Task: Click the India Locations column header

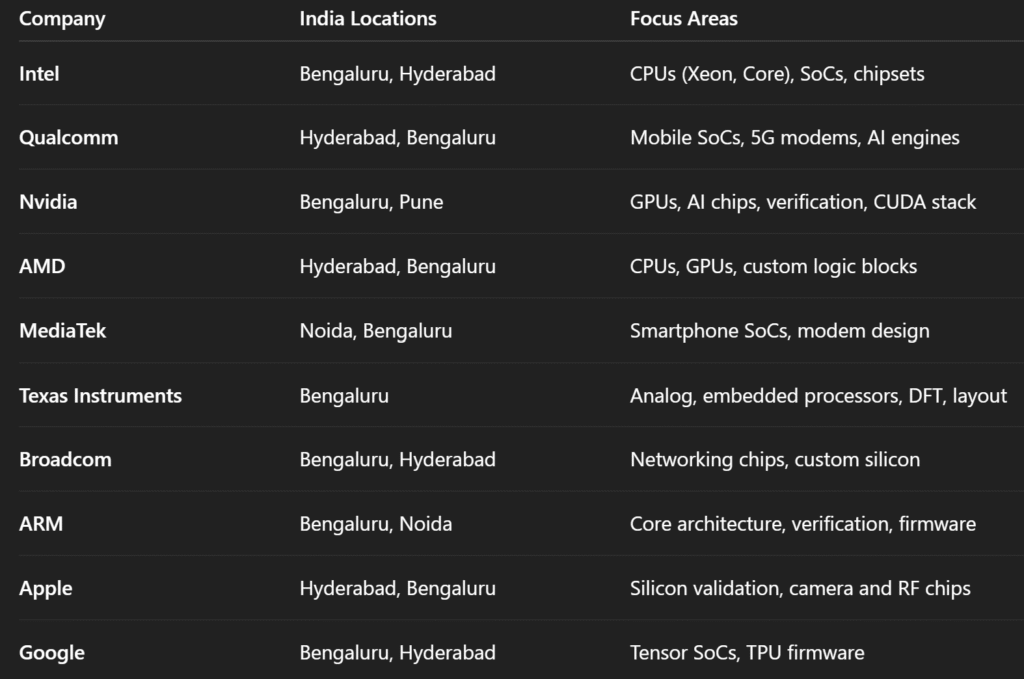Action: pos(368,19)
